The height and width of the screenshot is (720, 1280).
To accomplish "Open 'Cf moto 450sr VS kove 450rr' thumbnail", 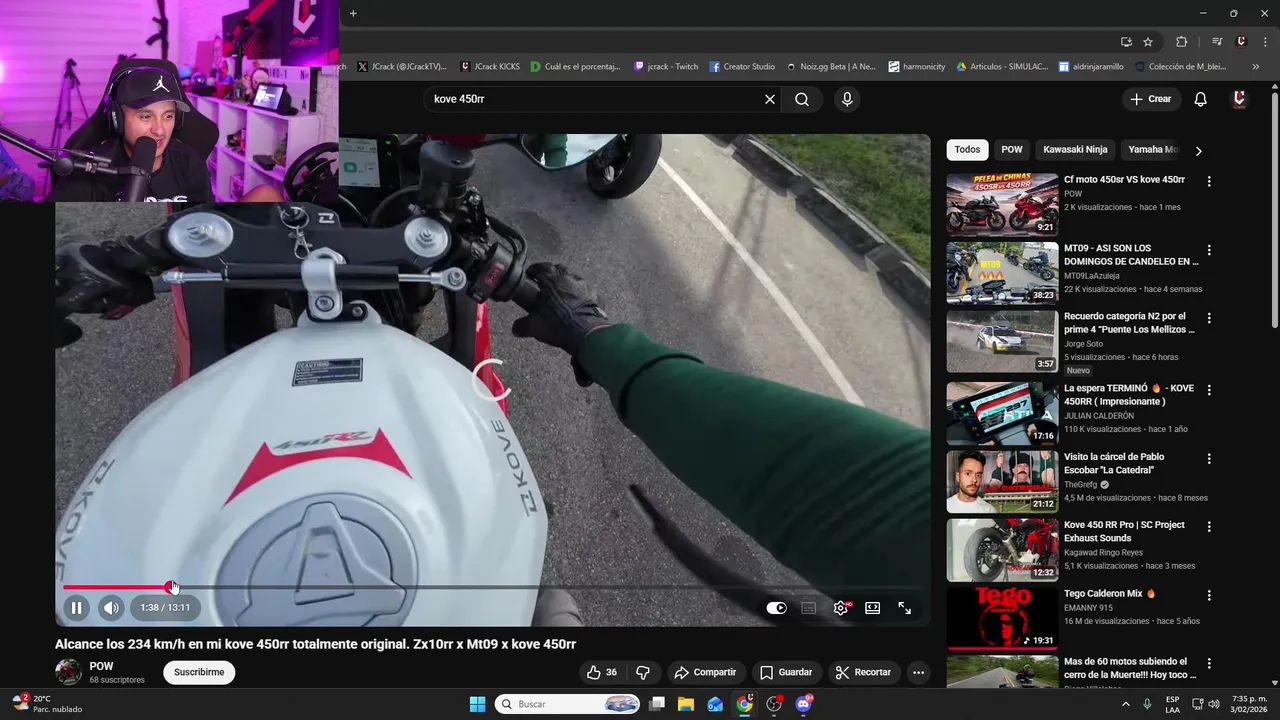I will coord(1002,204).
